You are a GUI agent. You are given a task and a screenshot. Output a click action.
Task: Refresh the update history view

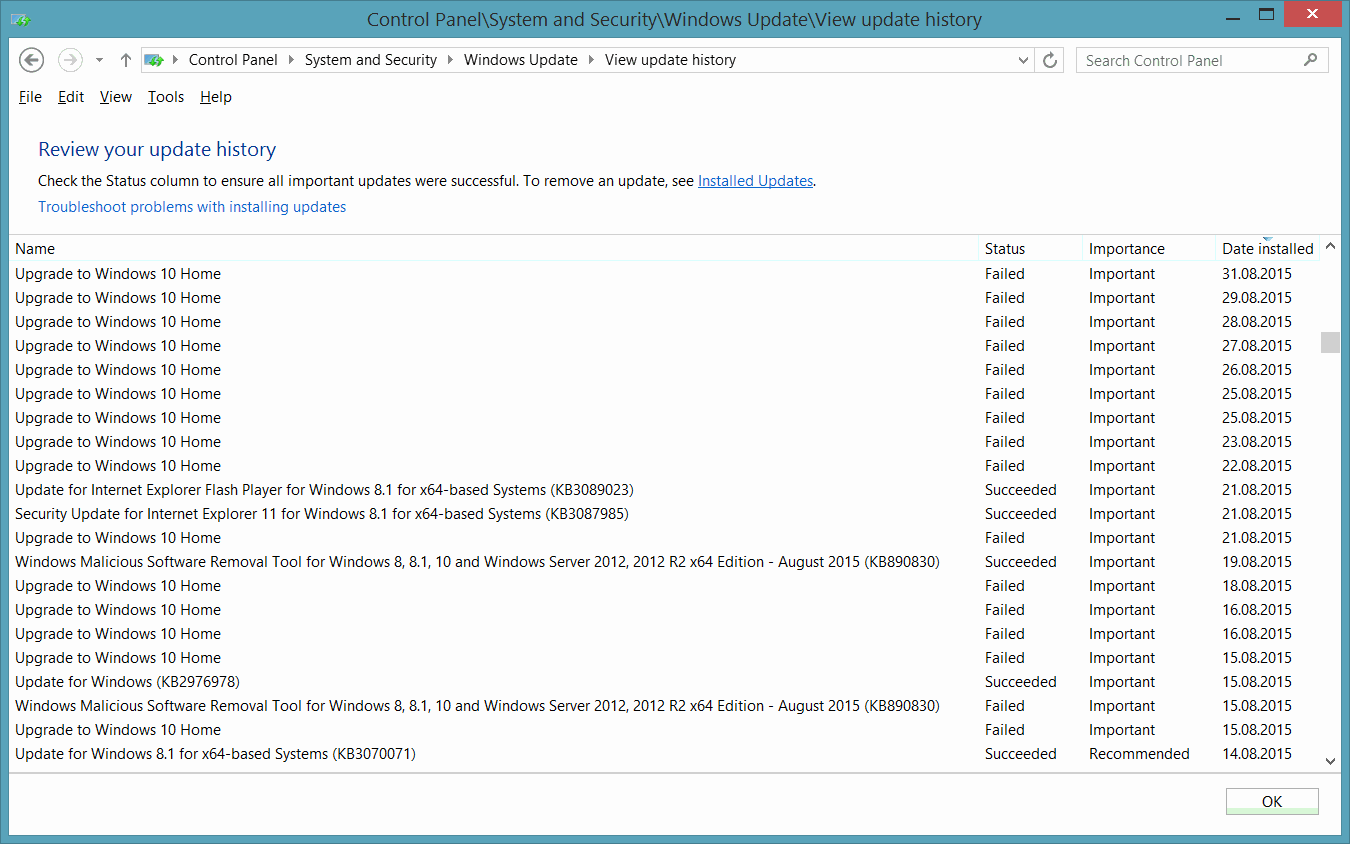point(1050,60)
